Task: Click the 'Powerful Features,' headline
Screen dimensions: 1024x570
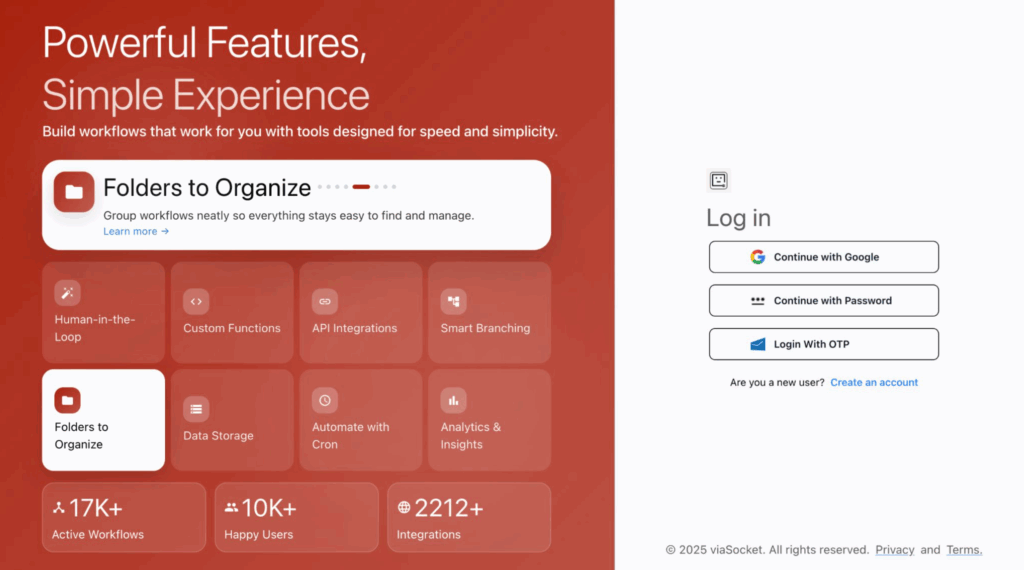Action: click(x=204, y=43)
